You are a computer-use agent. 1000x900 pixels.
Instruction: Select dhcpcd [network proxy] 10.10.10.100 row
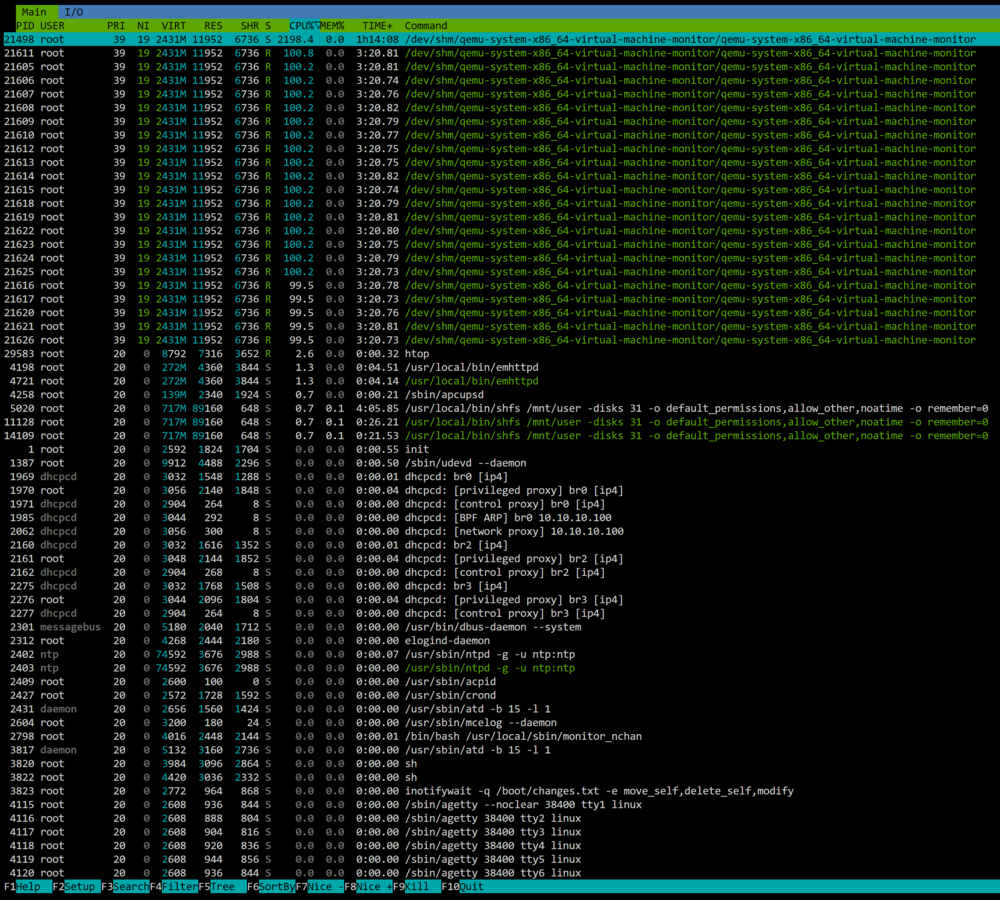500,531
